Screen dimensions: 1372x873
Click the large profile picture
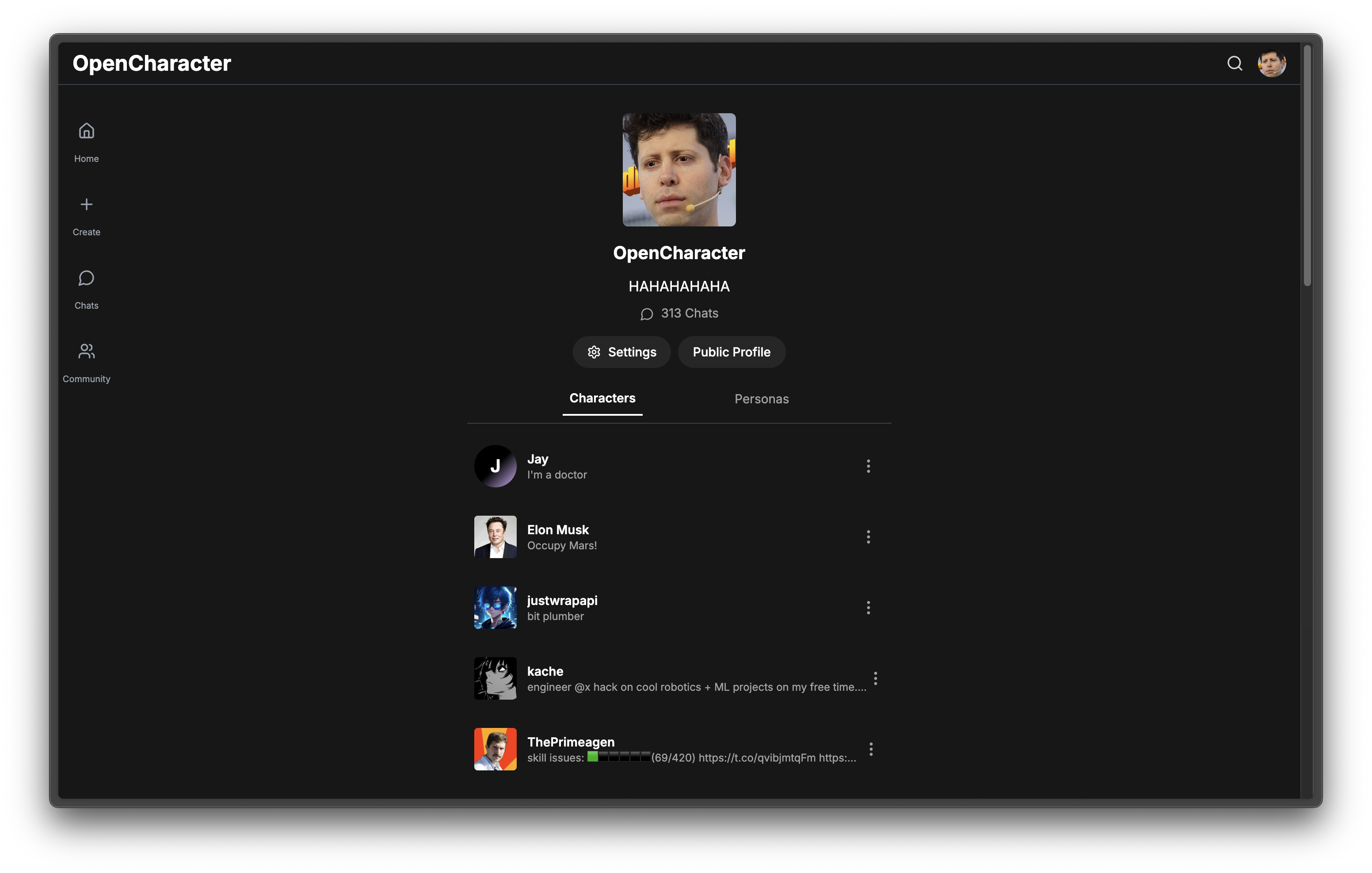tap(678, 169)
